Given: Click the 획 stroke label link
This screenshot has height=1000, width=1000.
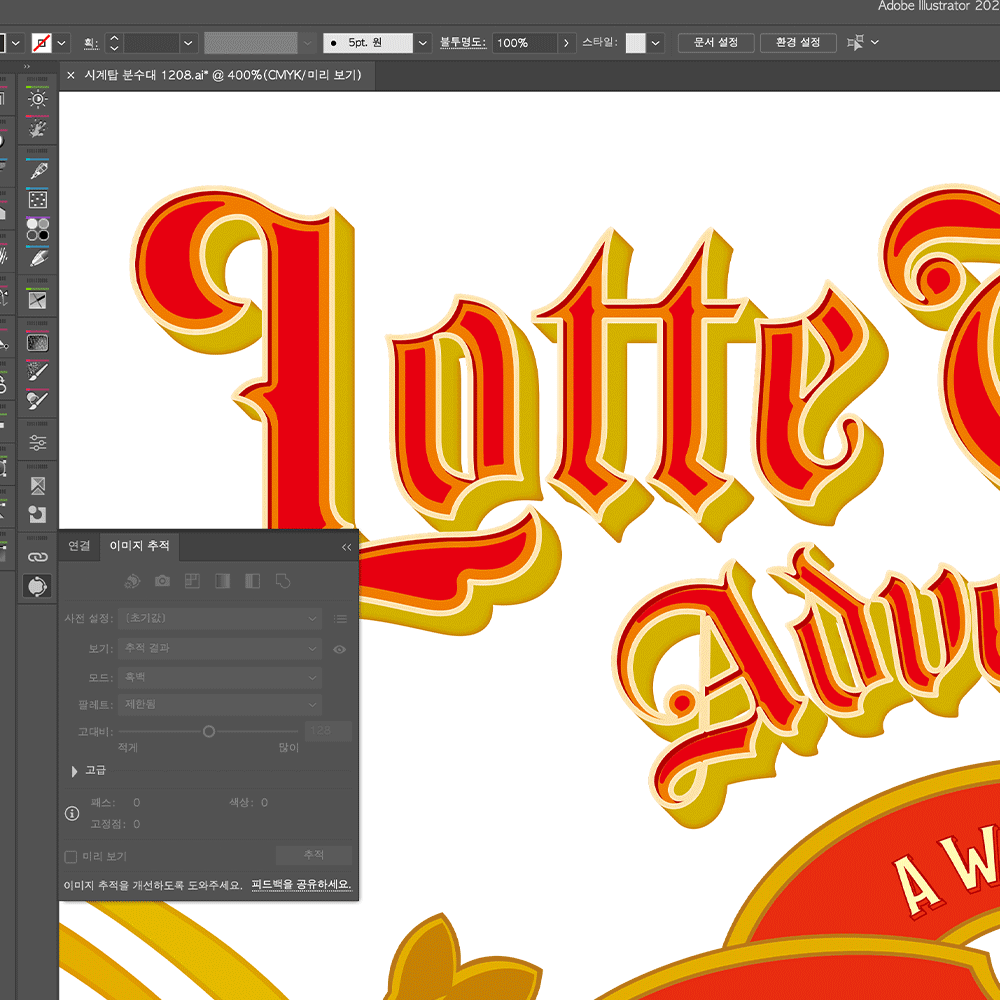Looking at the screenshot, I should [91, 43].
